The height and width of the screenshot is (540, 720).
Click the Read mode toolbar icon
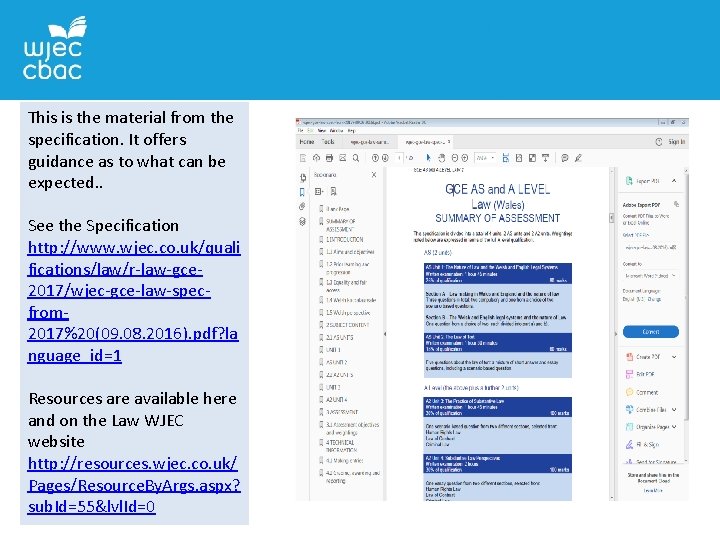pos(546,158)
